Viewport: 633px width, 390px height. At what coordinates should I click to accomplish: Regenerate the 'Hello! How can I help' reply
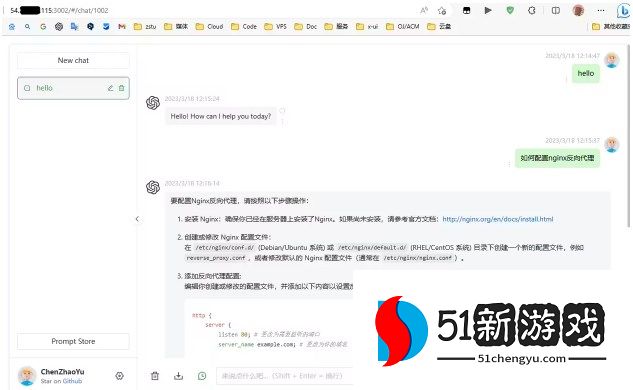tap(282, 110)
